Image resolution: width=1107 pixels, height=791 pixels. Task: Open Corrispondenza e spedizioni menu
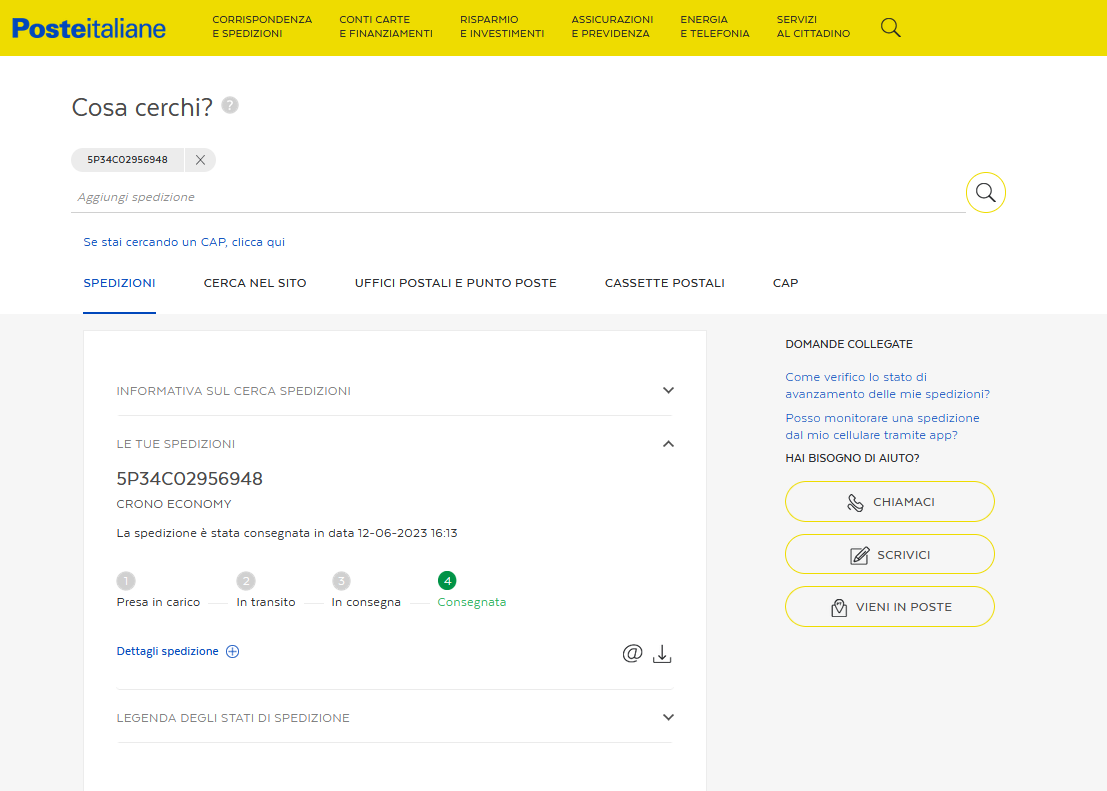[262, 27]
